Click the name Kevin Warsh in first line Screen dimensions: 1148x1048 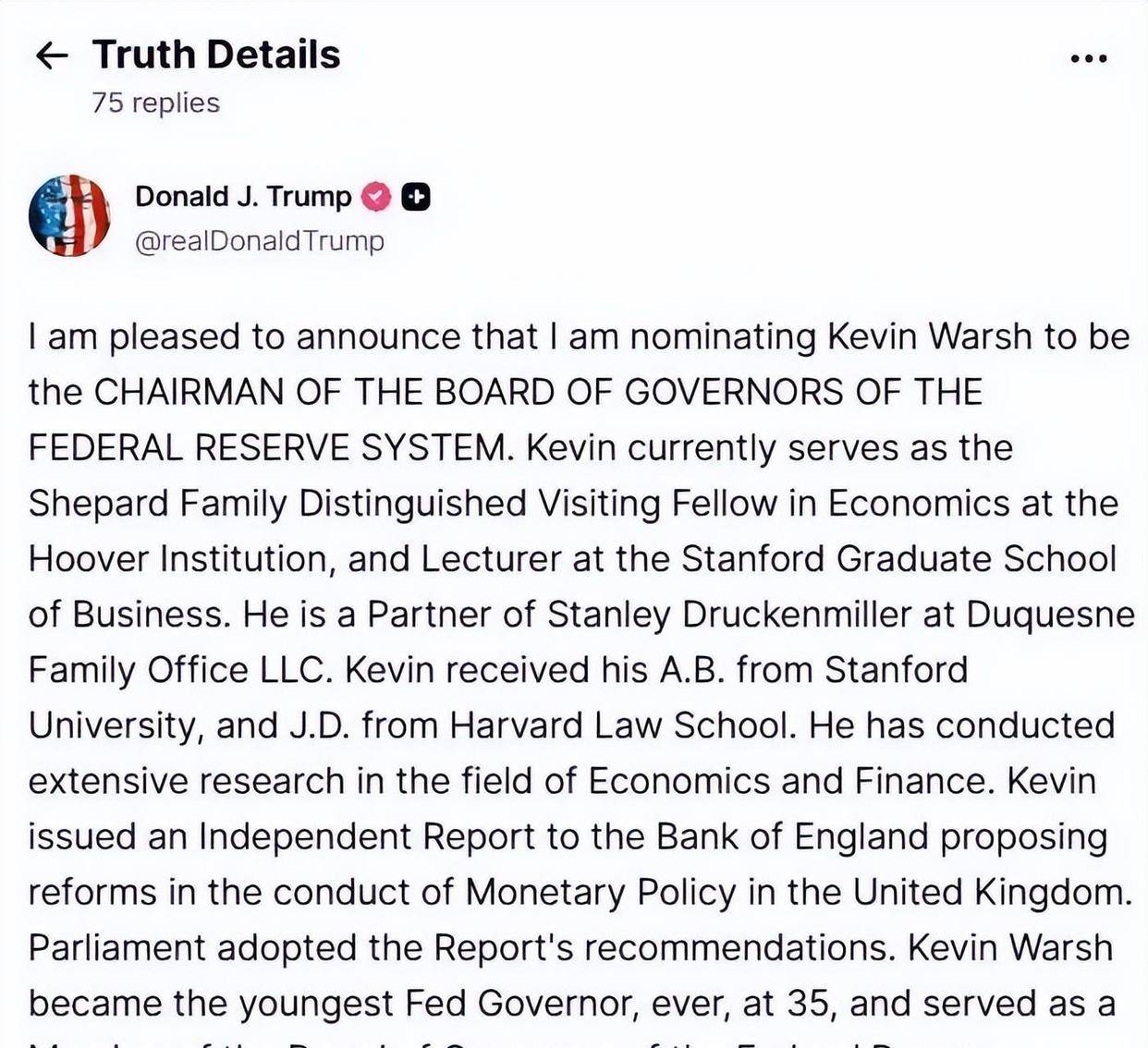[x=928, y=336]
